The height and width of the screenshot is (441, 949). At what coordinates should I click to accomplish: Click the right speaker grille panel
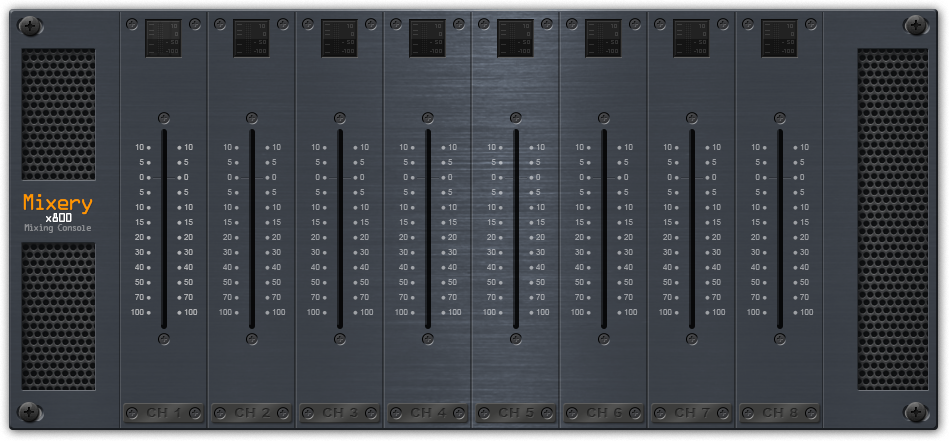coord(892,219)
